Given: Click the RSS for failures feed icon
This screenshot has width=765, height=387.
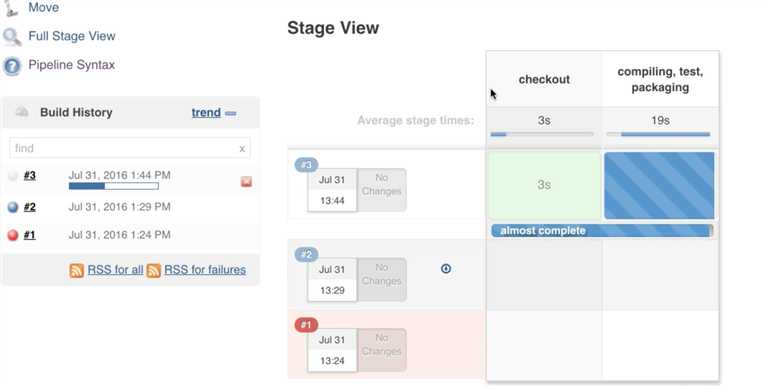Looking at the screenshot, I should tap(154, 270).
